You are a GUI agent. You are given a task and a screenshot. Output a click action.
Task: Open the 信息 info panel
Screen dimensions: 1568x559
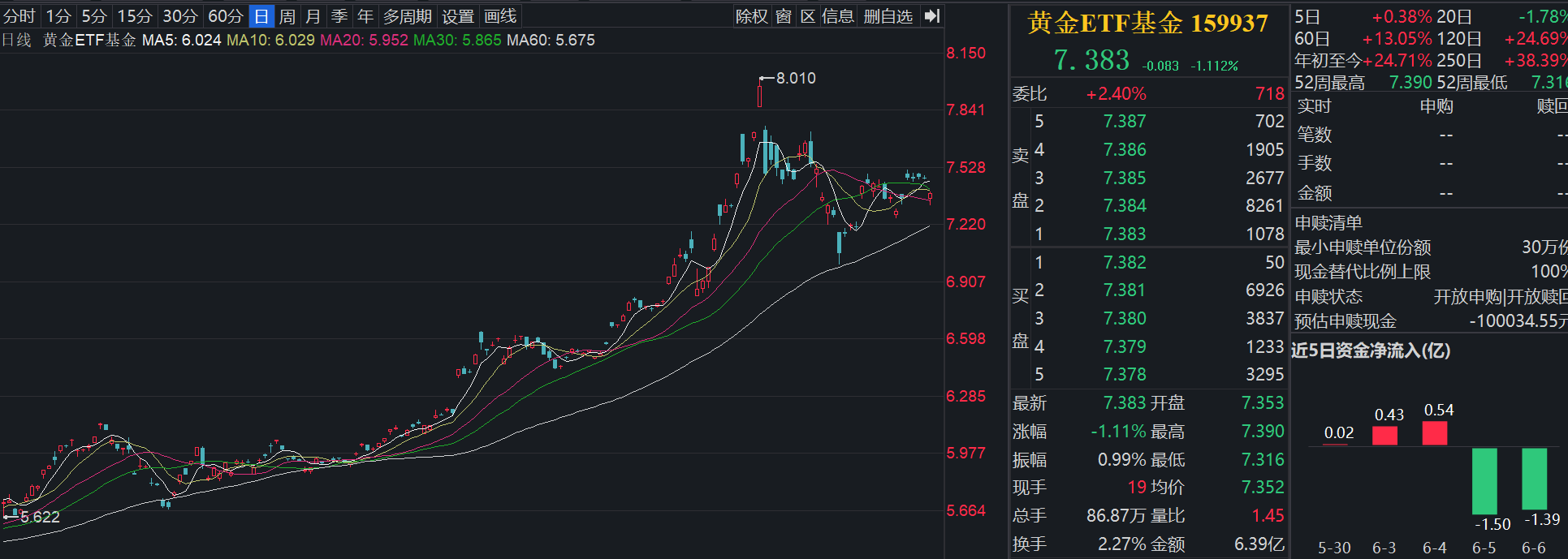[x=837, y=16]
